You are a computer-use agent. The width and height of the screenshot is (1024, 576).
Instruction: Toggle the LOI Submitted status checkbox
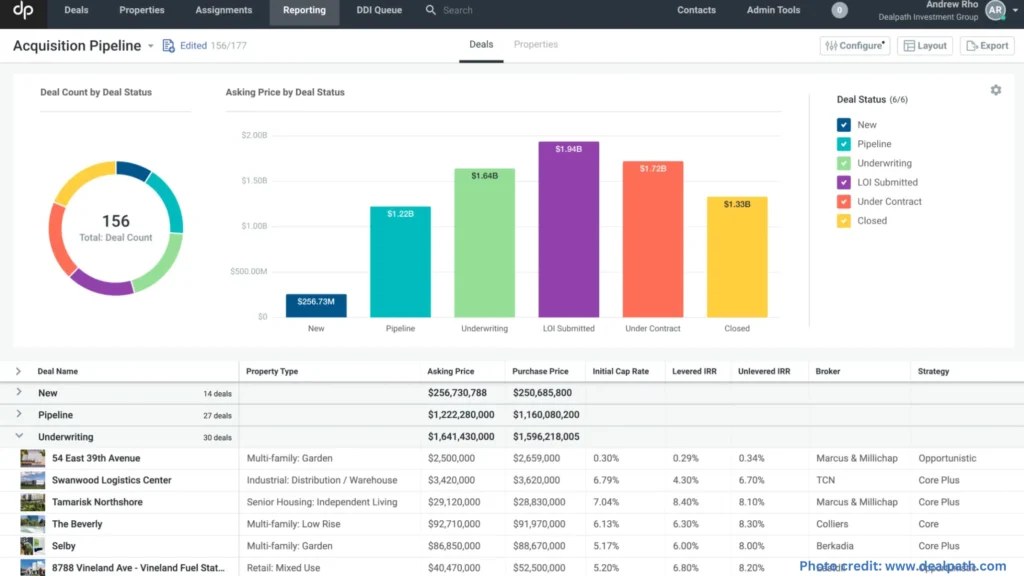(844, 182)
